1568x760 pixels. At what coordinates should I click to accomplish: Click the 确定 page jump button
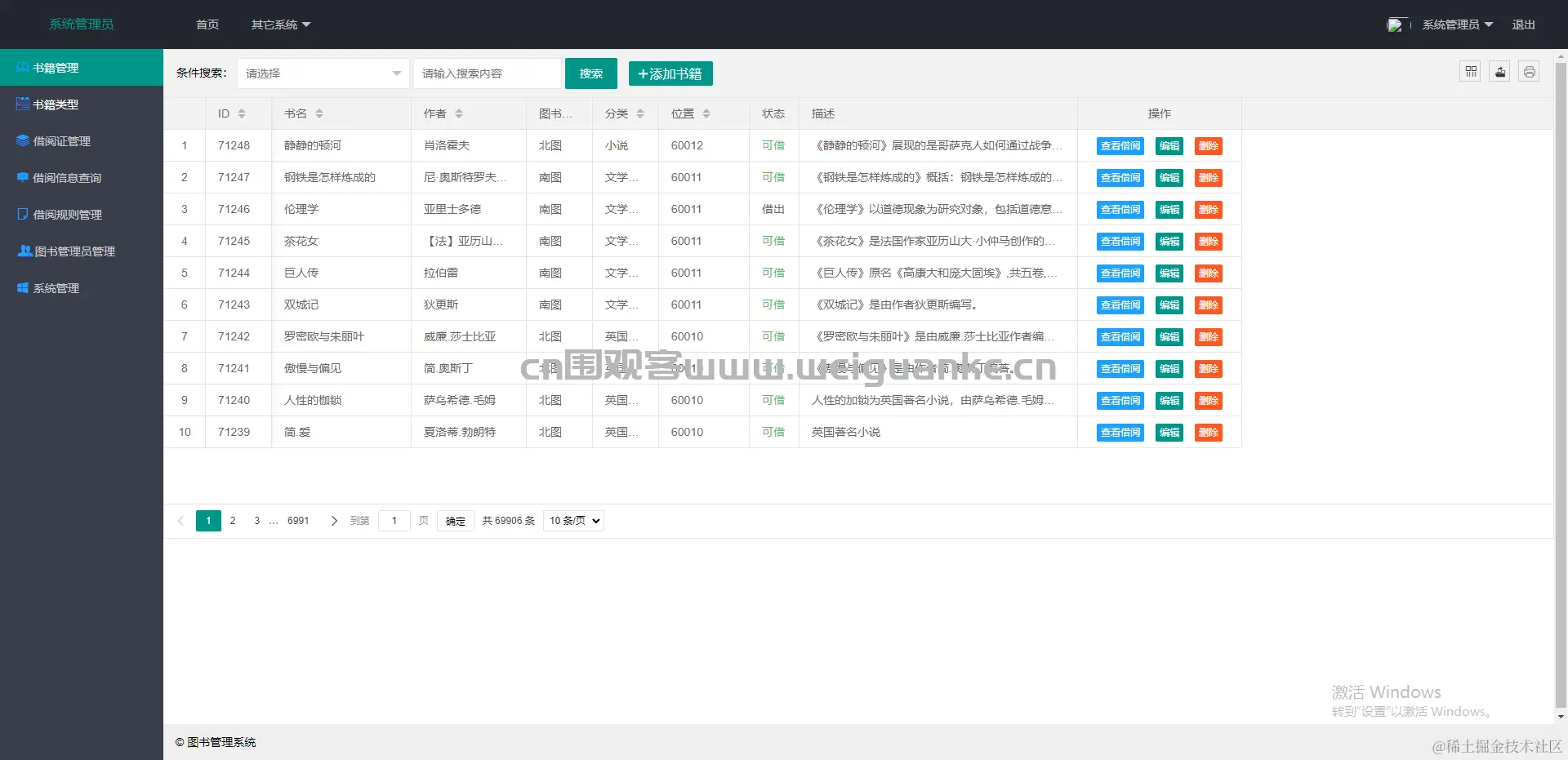(x=456, y=521)
